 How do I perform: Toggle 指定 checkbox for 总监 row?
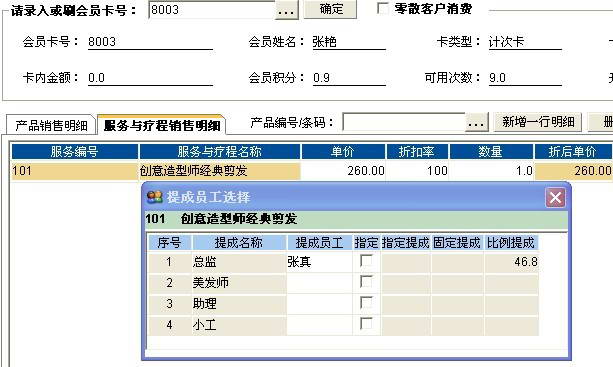tap(366, 261)
